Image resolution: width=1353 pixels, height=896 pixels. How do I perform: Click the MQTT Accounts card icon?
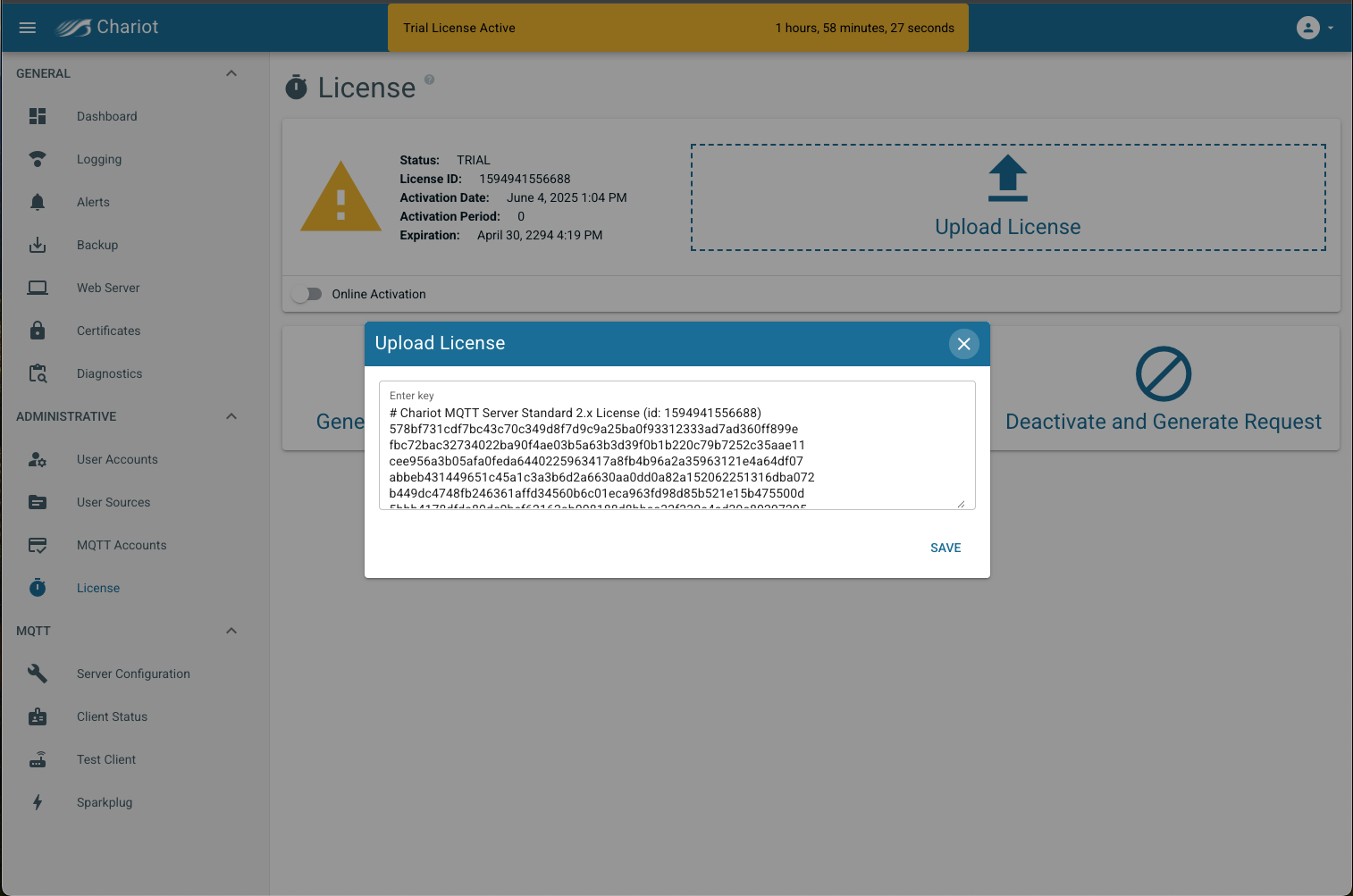38,545
